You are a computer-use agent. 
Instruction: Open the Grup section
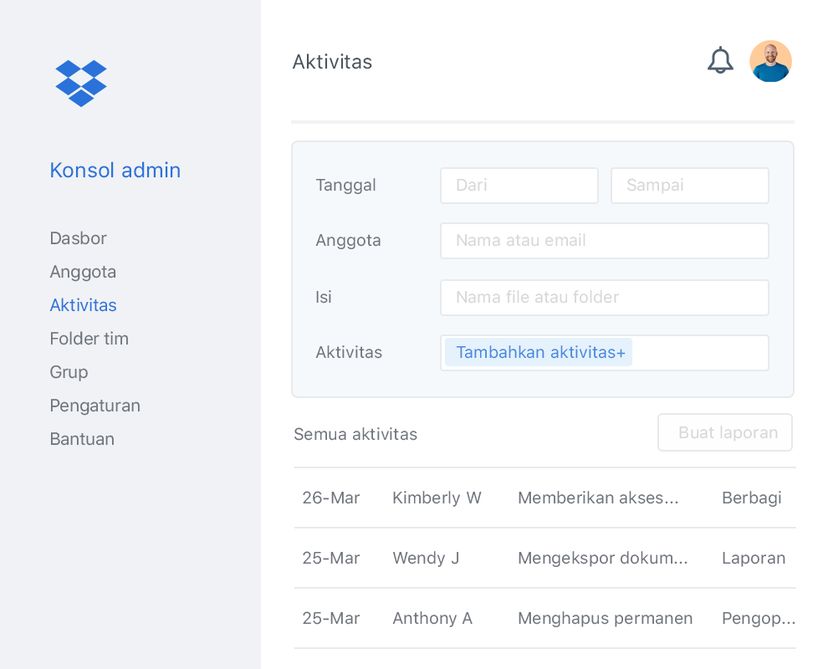point(69,372)
